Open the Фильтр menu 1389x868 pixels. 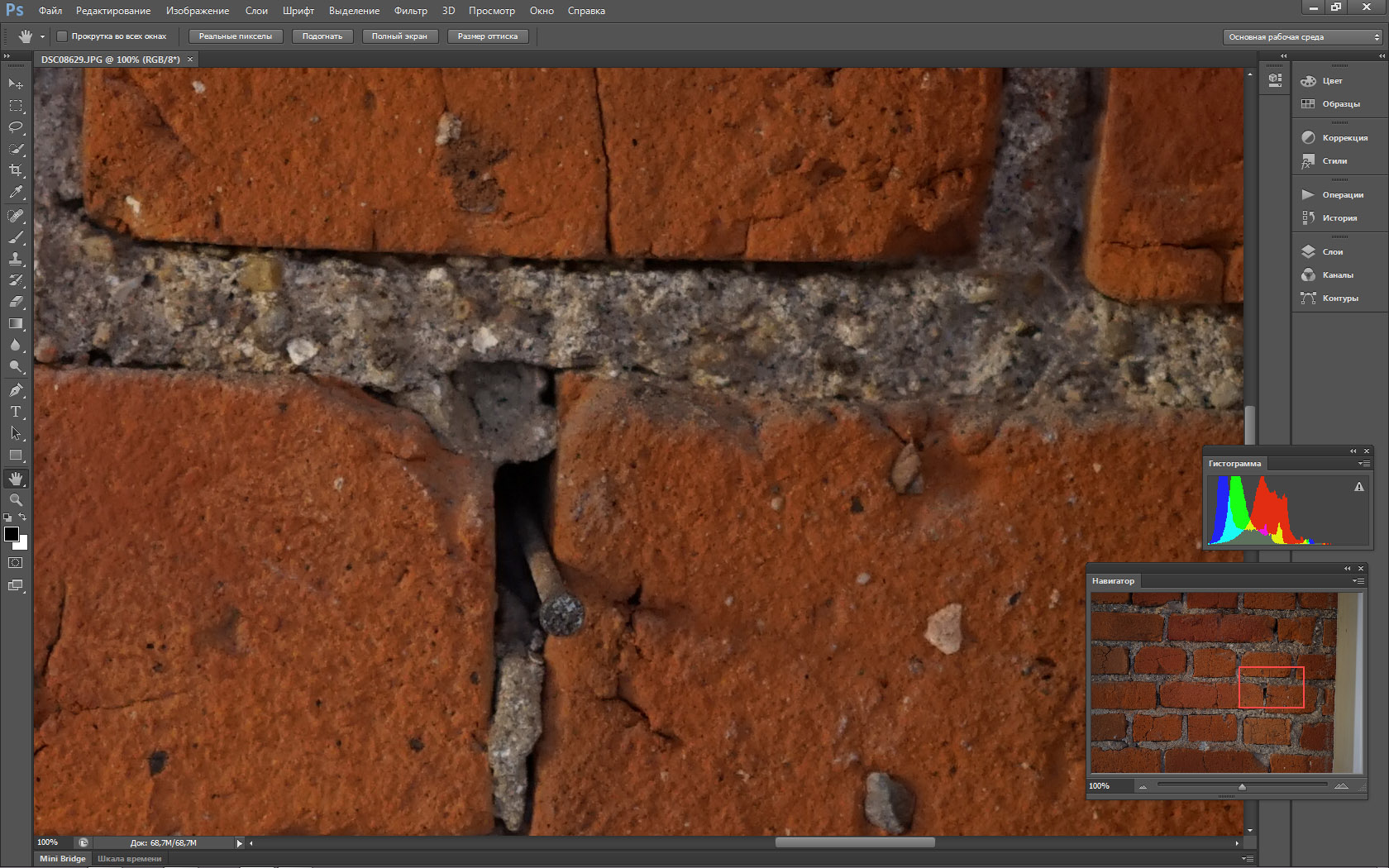pos(410,11)
